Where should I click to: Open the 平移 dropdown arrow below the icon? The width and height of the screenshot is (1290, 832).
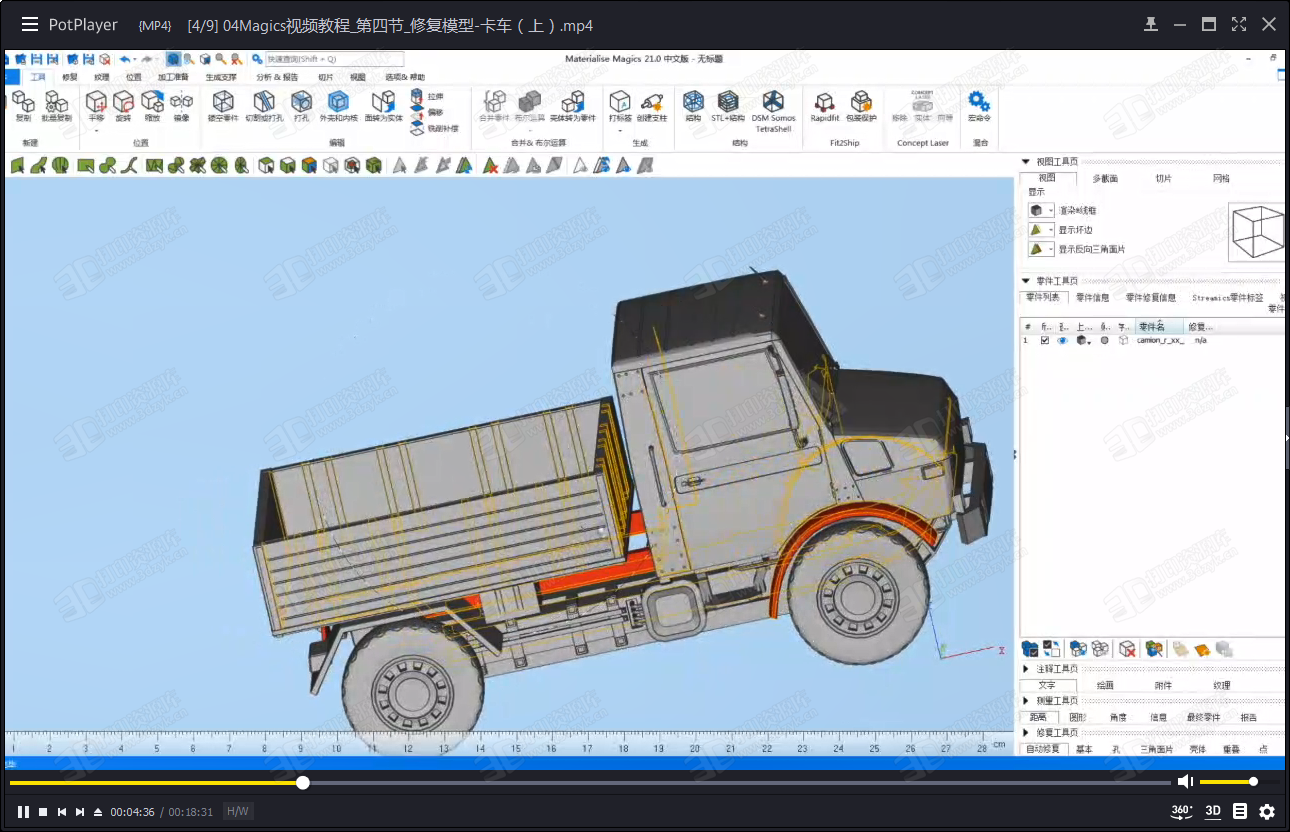96,130
